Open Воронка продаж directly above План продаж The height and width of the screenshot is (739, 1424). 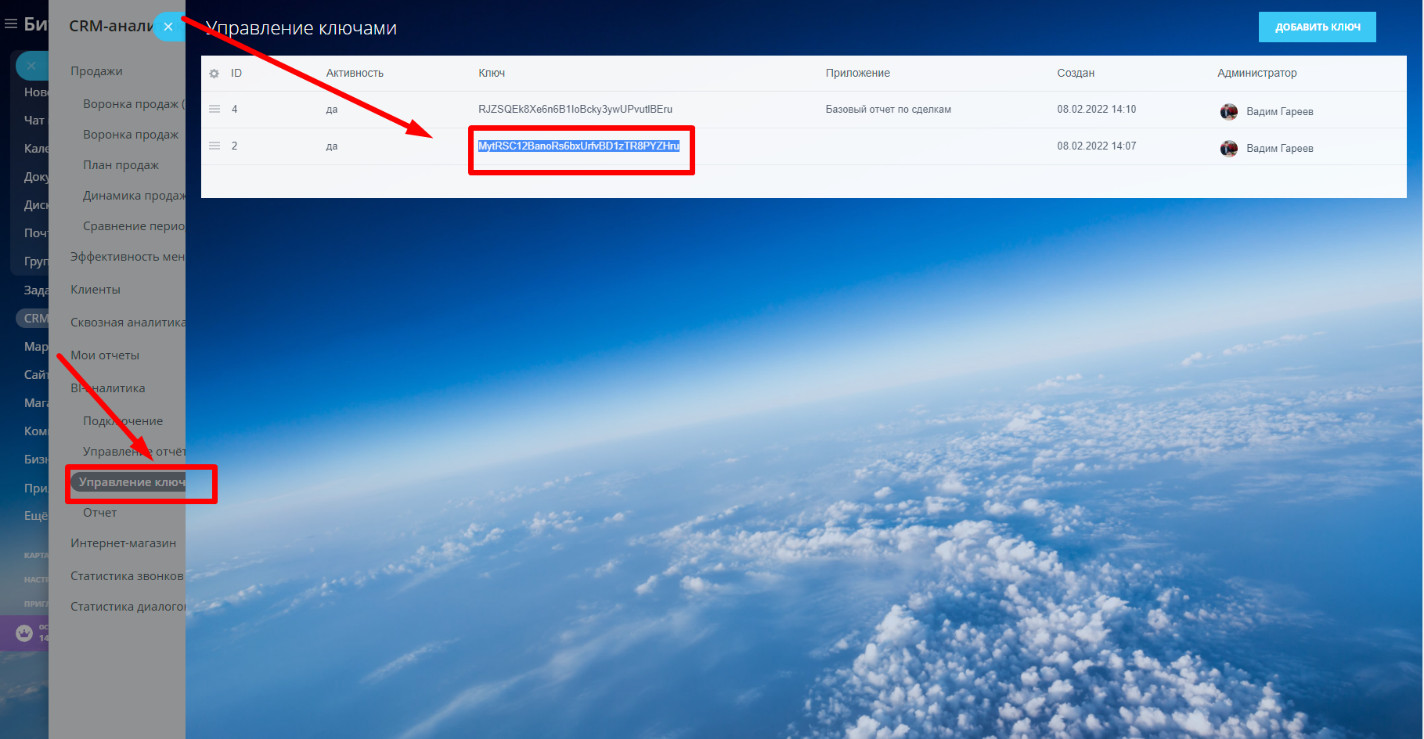pos(131,134)
